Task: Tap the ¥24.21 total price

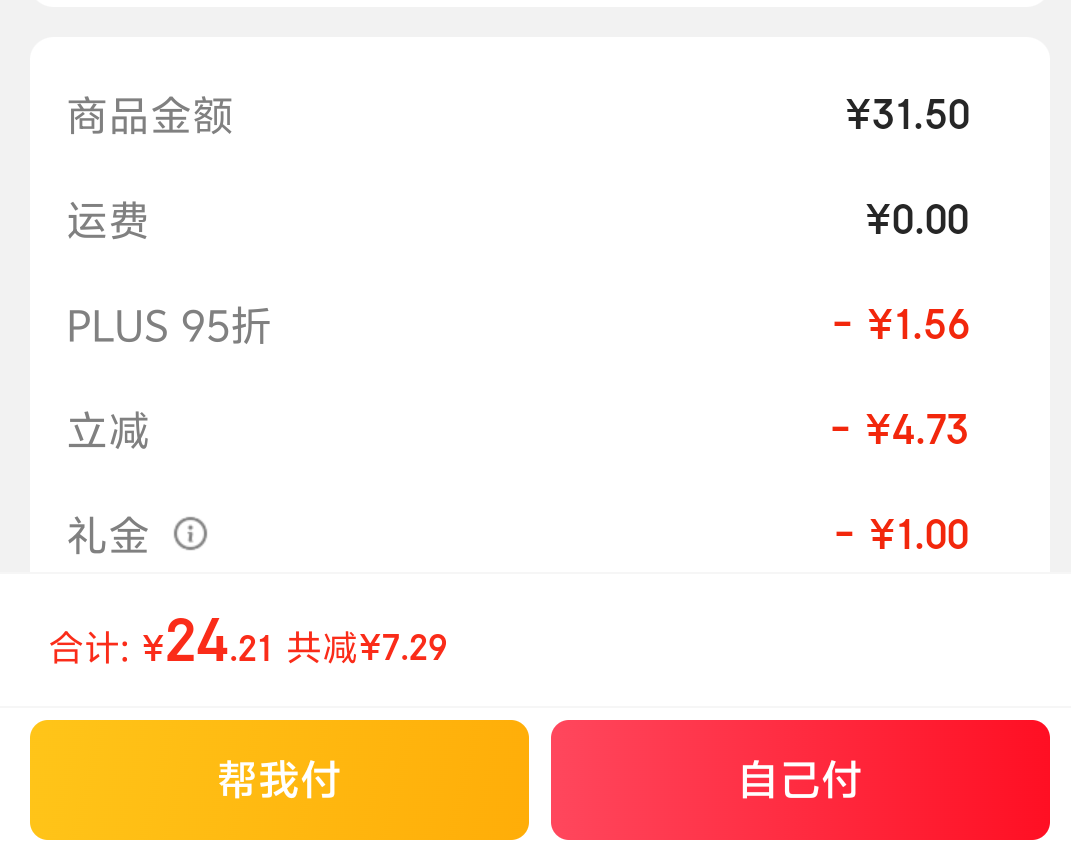Action: pyautogui.click(x=208, y=641)
